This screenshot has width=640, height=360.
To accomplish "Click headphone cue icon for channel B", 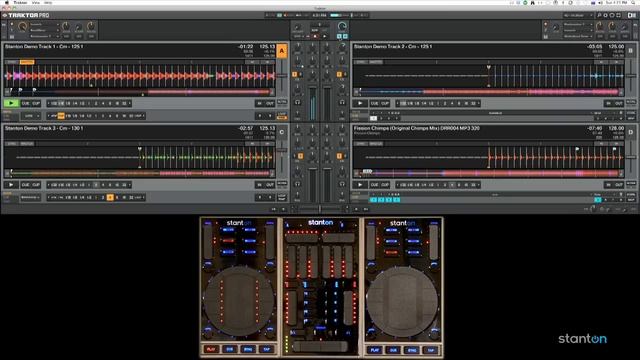I will pos(342,102).
